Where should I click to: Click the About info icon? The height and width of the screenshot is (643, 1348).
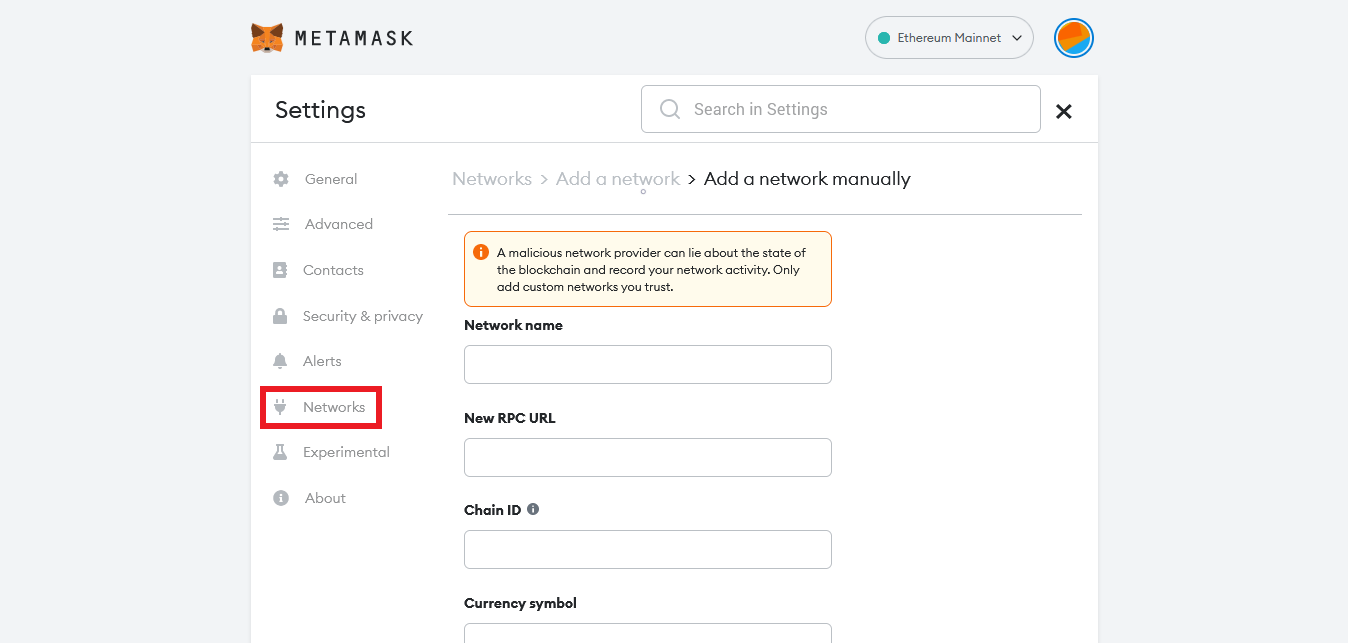pos(281,498)
